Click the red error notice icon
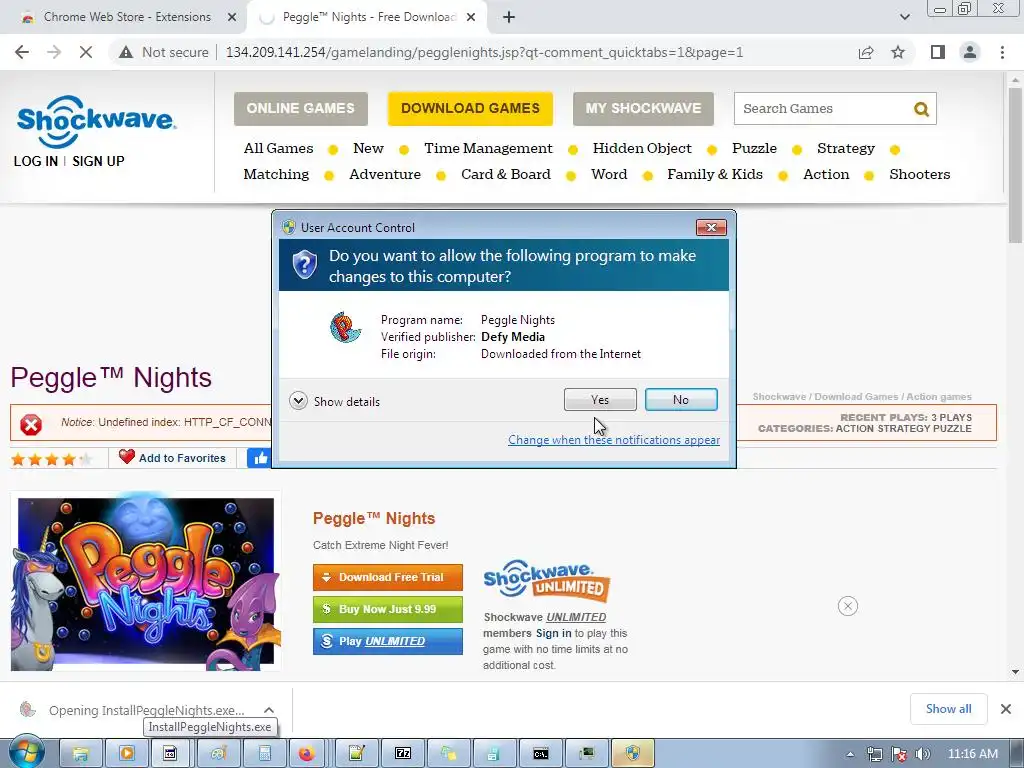1024x768 pixels. click(31, 424)
